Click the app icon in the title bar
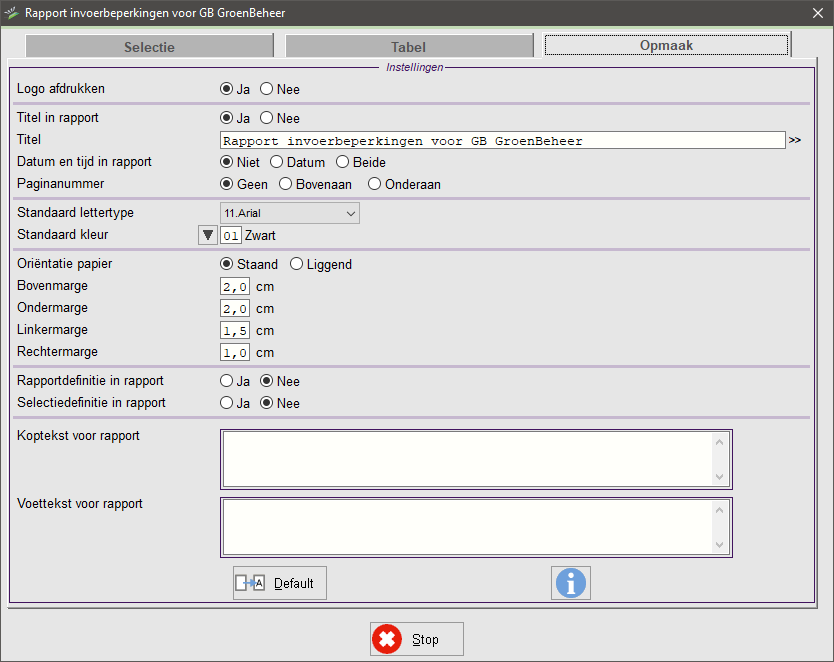Image resolution: width=834 pixels, height=662 pixels. coord(11,12)
